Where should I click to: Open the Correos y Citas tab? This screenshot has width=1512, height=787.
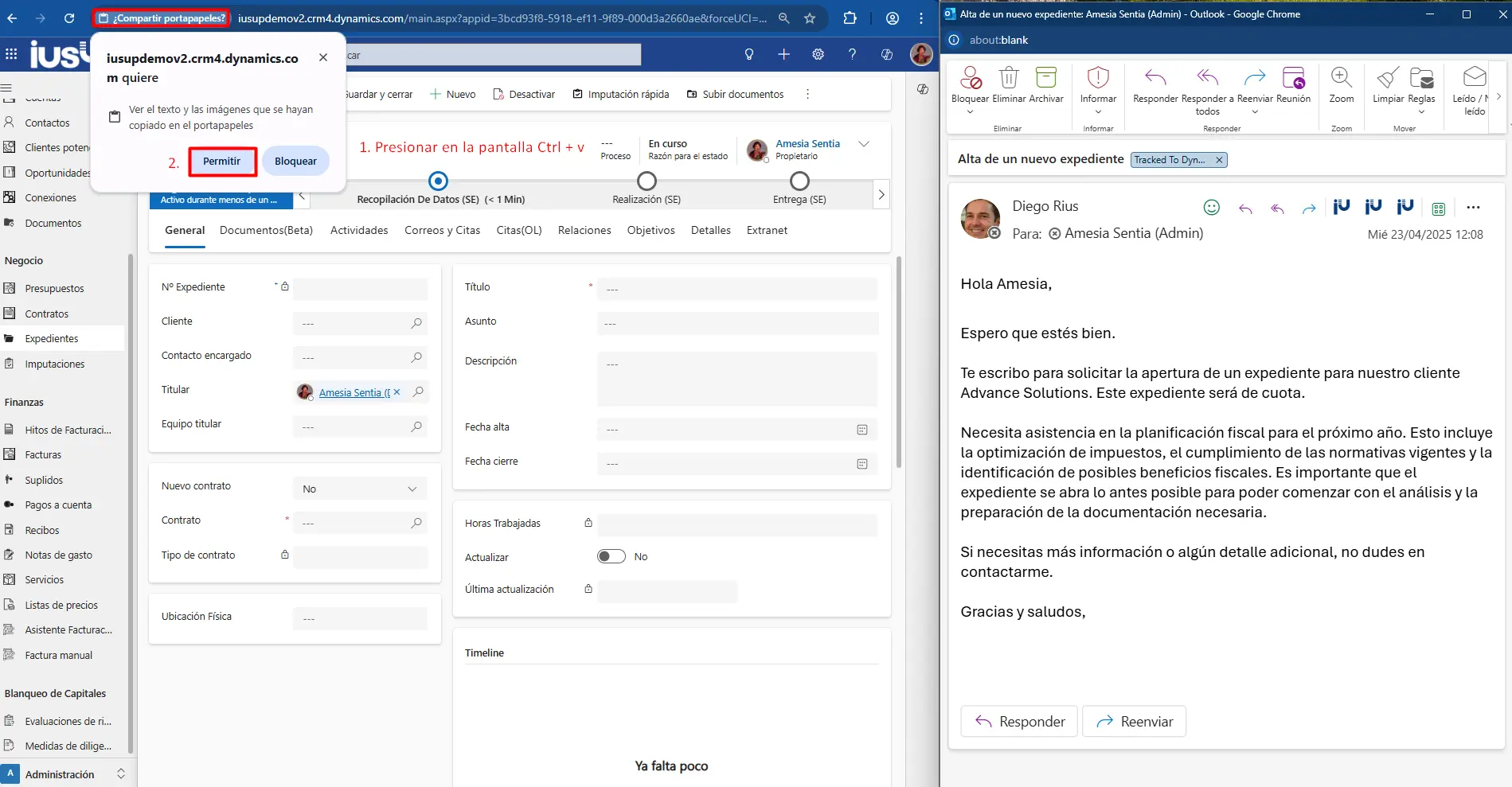pos(442,230)
